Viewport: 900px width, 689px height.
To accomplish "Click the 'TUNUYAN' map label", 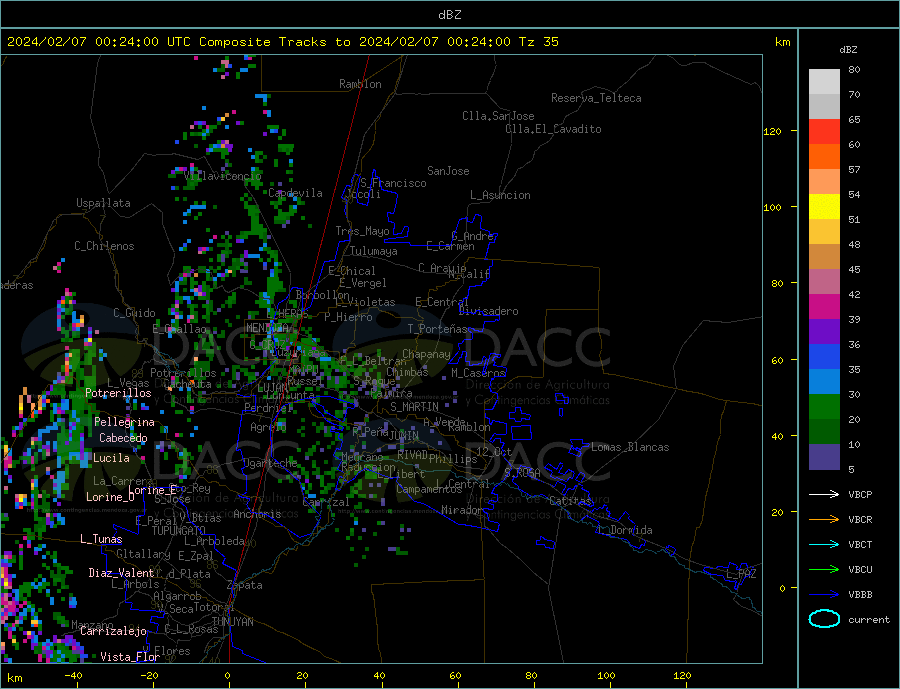I will click(232, 622).
